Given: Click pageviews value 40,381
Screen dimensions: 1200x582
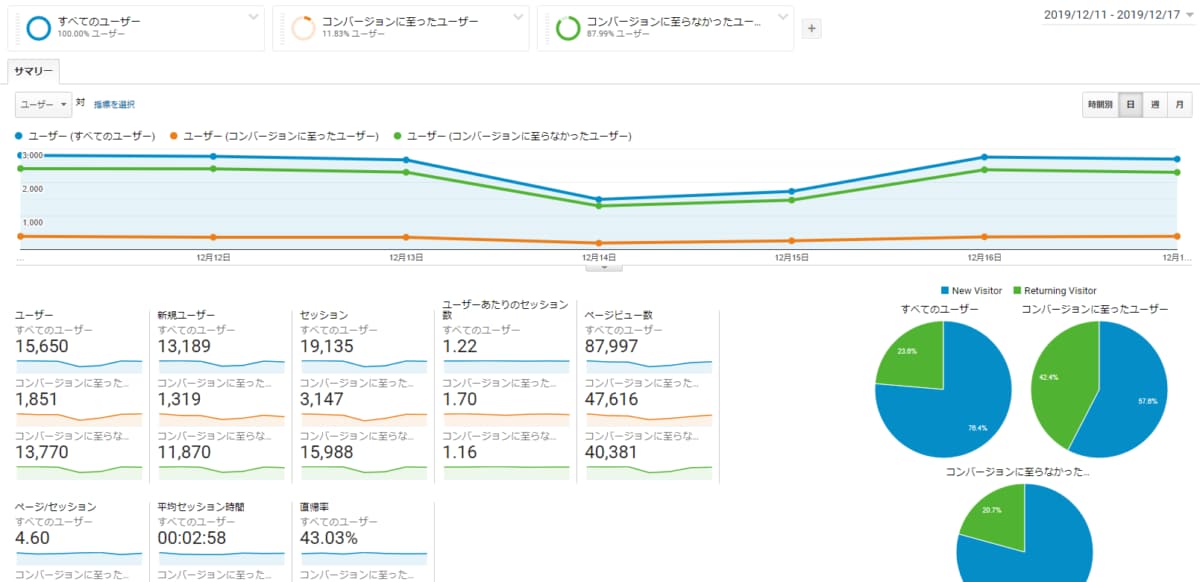Looking at the screenshot, I should coord(613,452).
